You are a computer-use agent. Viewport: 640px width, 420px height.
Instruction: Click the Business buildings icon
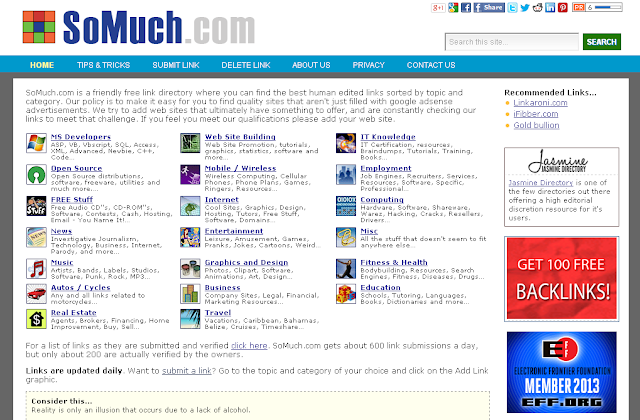pyautogui.click(x=190, y=294)
